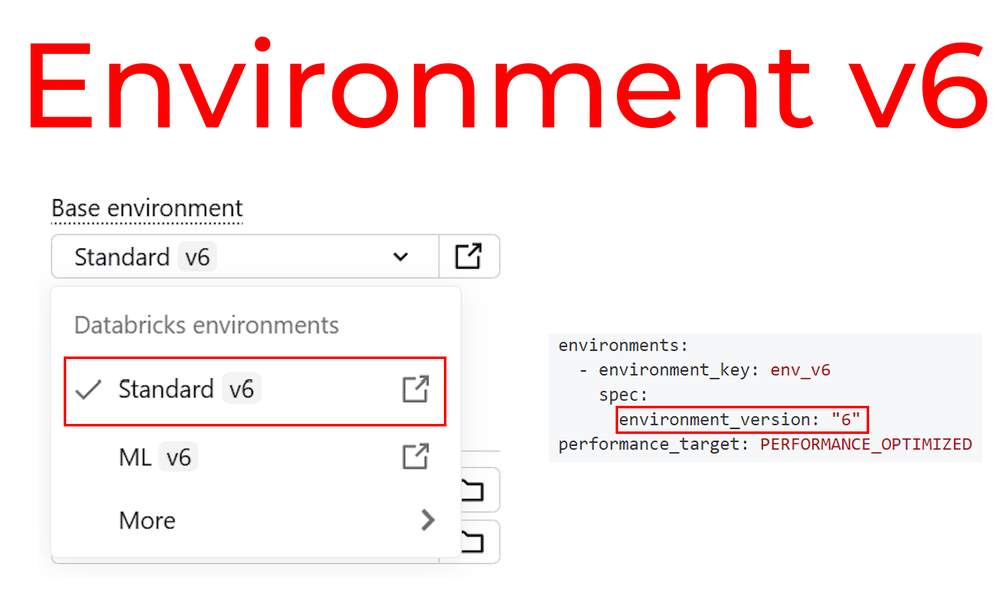Click the dropdown chevron arrow beside Standard v6

click(400, 257)
